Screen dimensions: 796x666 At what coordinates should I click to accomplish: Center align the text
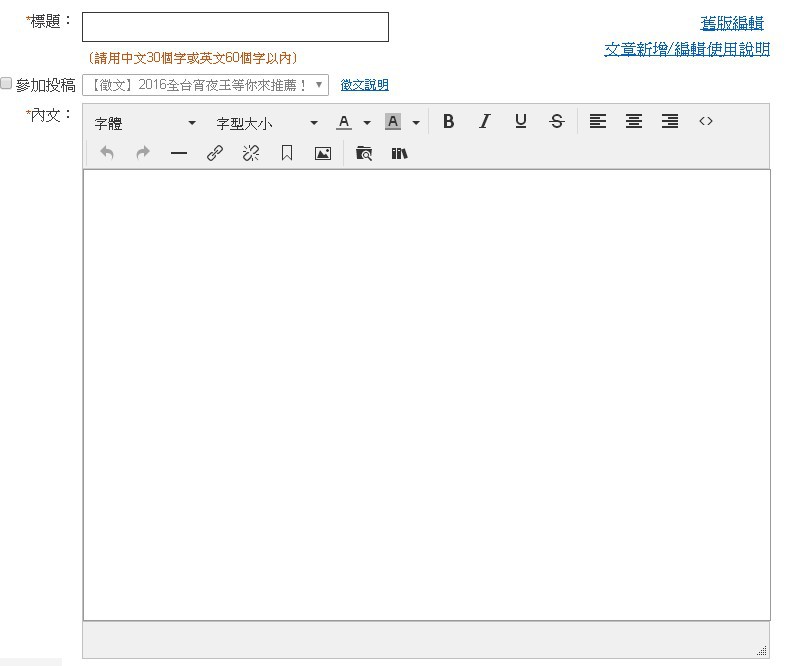634,122
